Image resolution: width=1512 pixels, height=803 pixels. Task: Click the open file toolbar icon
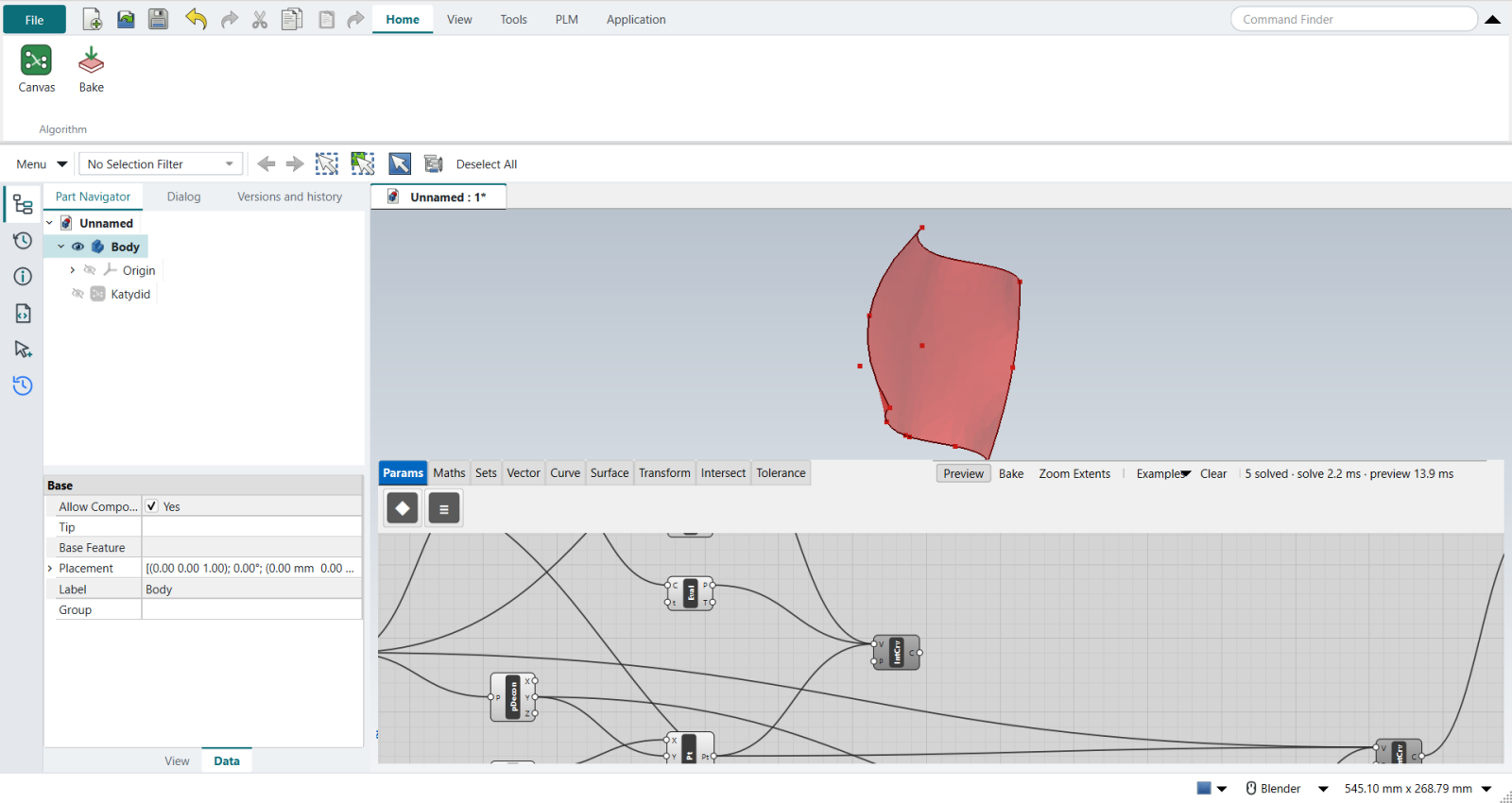coord(126,19)
